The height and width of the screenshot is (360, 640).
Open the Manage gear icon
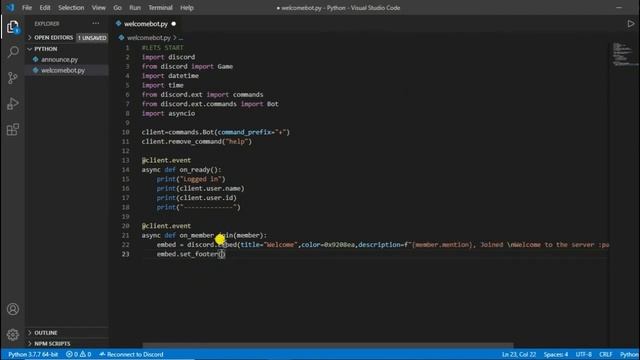[x=13, y=335]
